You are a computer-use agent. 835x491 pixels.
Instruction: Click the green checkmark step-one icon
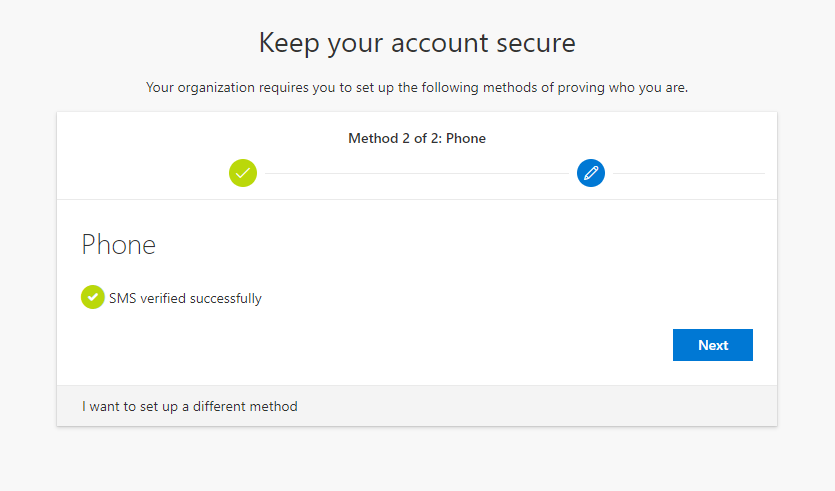(x=243, y=173)
